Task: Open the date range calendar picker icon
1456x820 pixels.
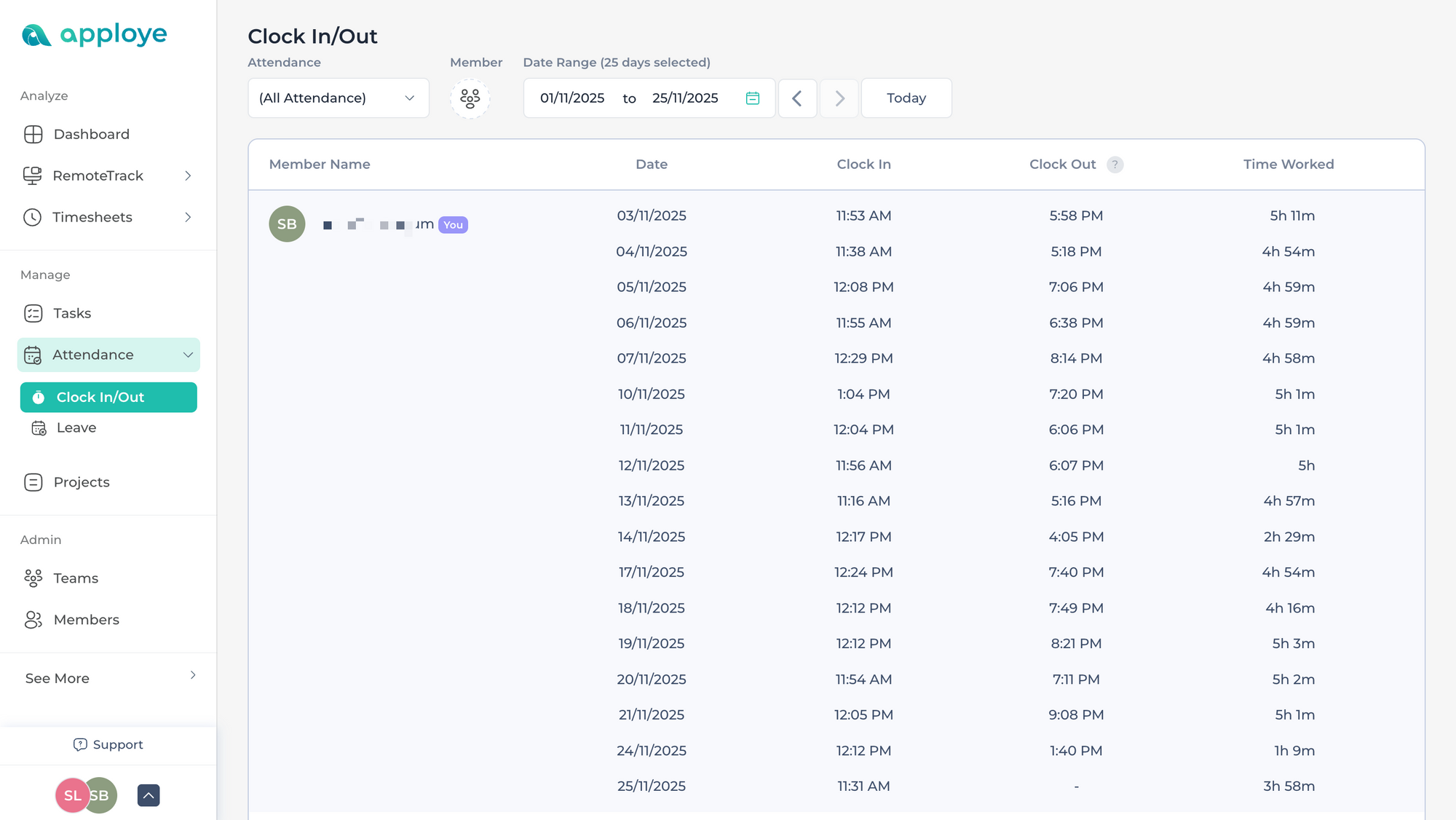Action: point(753,98)
